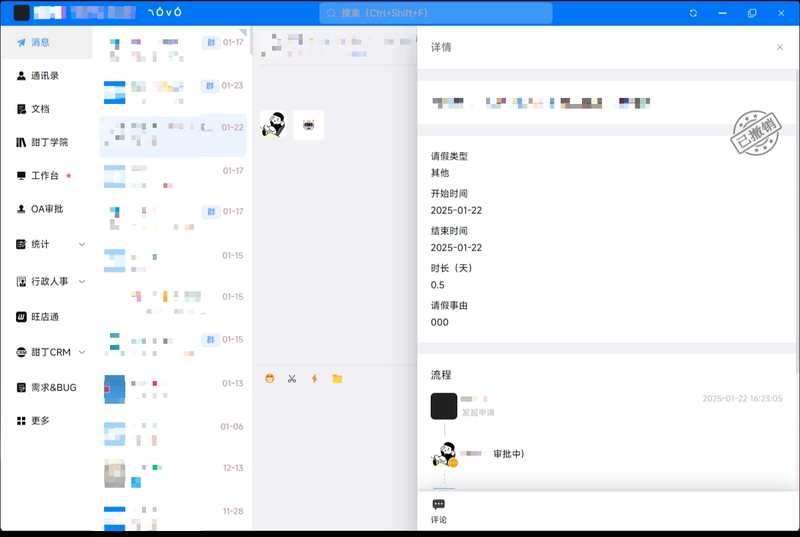
Task: Select the 消息 messages tab
Action: tap(40, 42)
